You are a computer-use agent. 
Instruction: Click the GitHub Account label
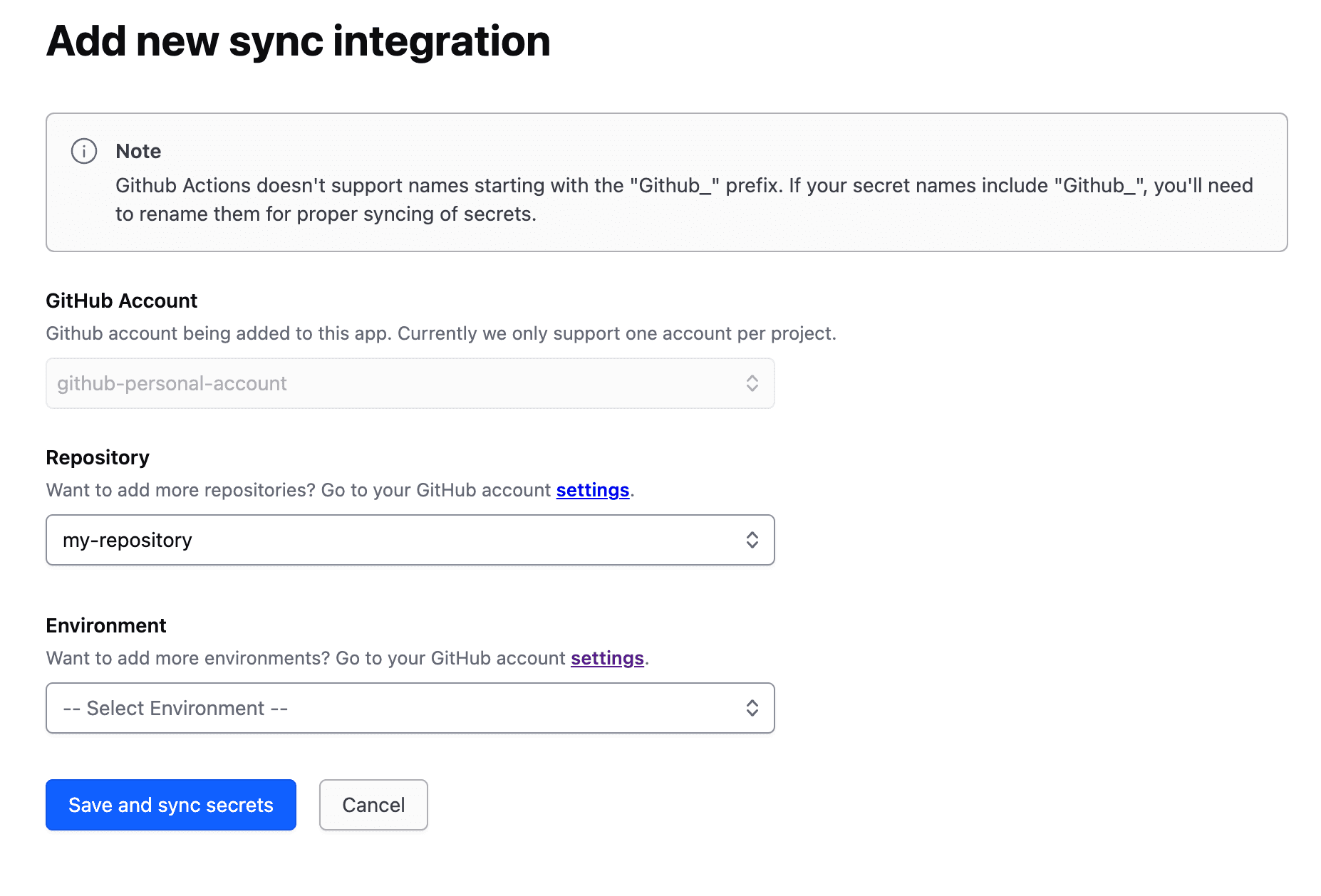(x=122, y=301)
